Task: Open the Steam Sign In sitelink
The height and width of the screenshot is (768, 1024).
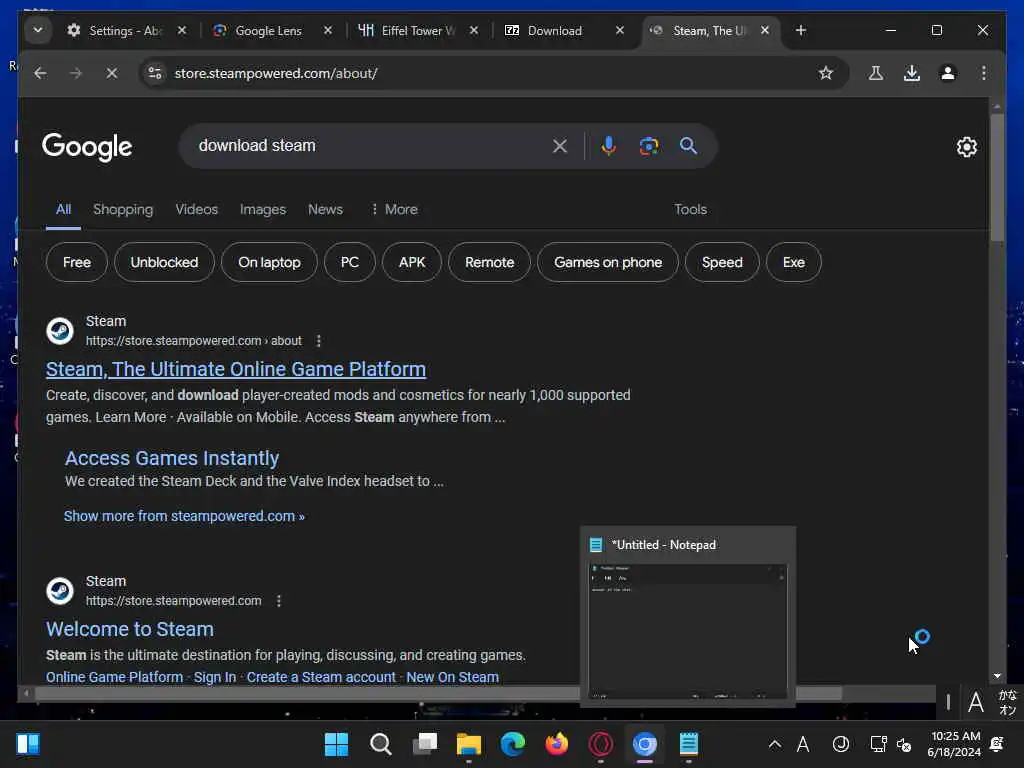Action: [215, 677]
